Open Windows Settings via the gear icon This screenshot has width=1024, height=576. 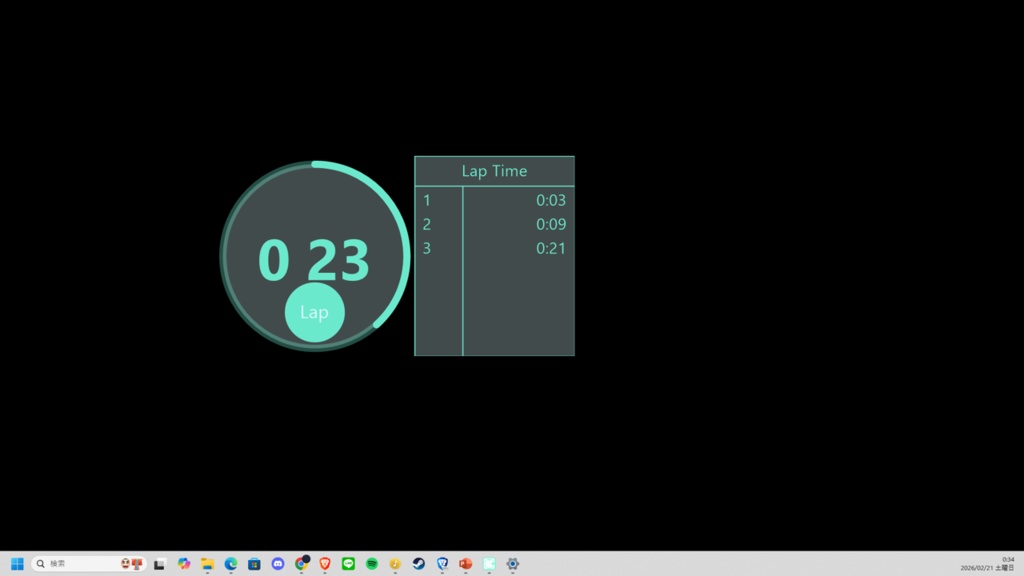[512, 563]
